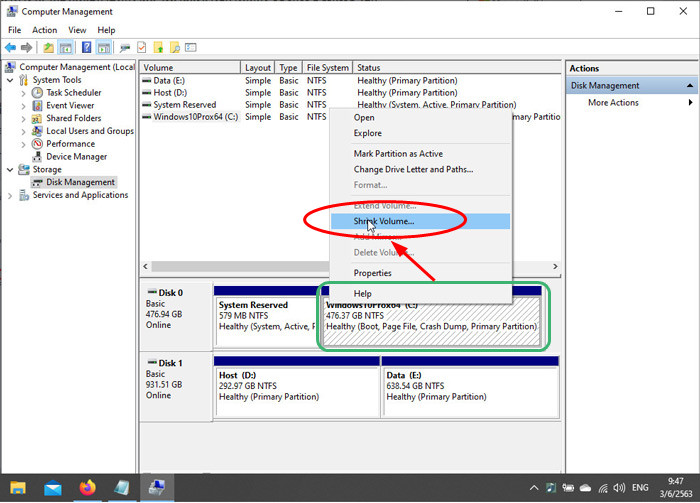Viewport: 700px width, 503px height.
Task: Choose Properties from the context menu
Action: click(x=420, y=273)
